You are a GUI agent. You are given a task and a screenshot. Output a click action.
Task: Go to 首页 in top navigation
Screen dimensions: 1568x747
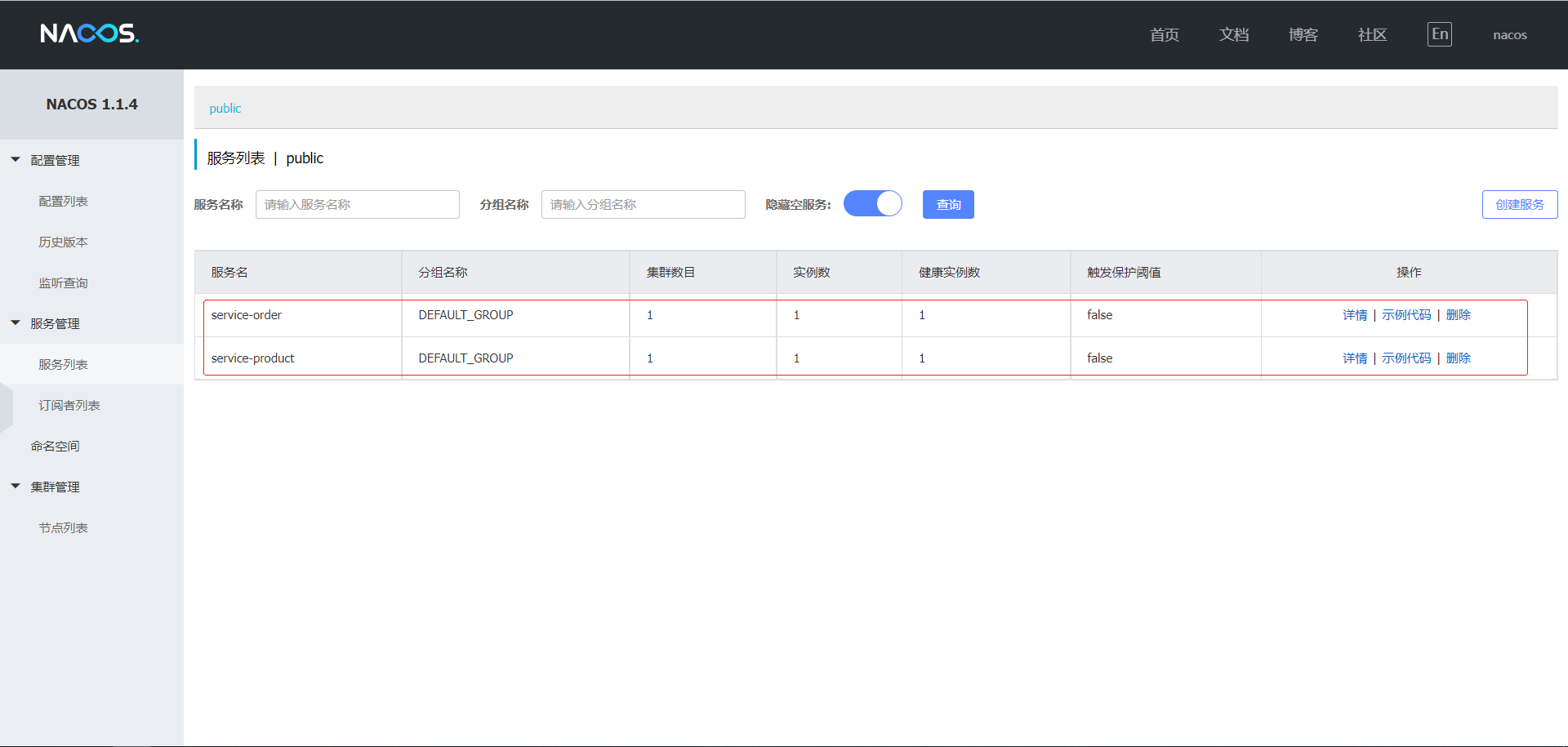tap(1165, 34)
